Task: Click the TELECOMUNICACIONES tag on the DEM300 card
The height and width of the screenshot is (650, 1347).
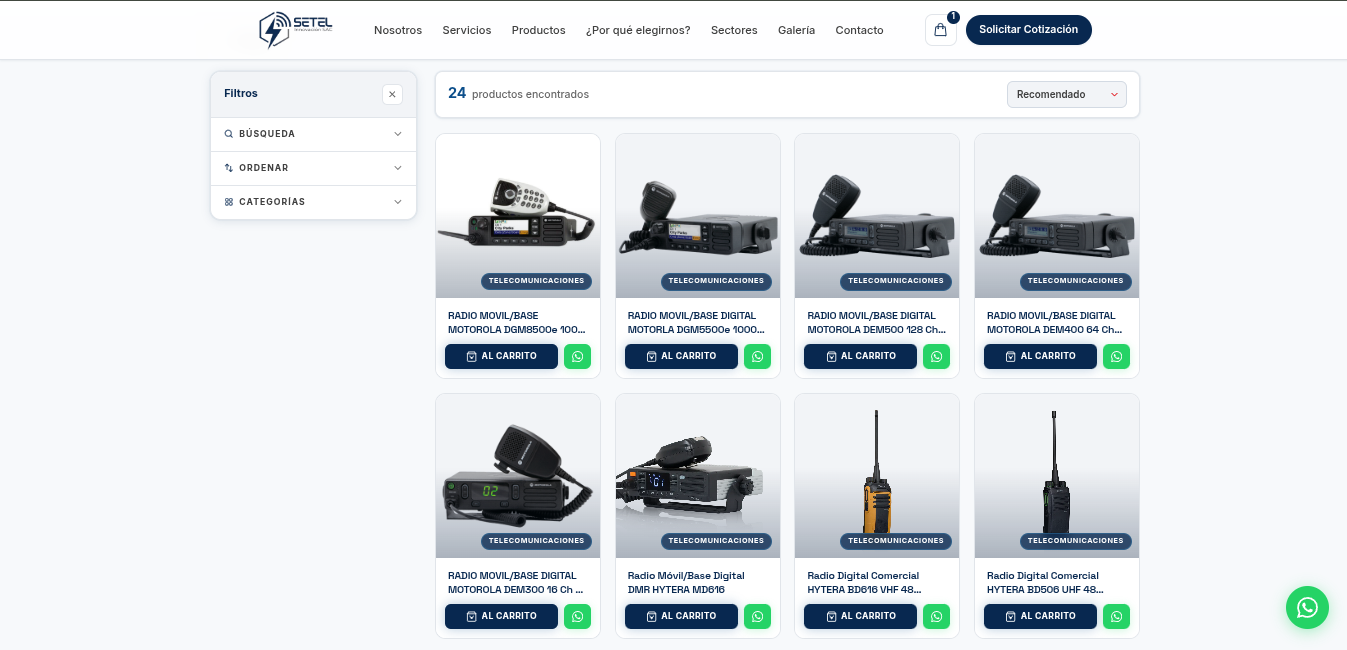Action: pyautogui.click(x=536, y=541)
